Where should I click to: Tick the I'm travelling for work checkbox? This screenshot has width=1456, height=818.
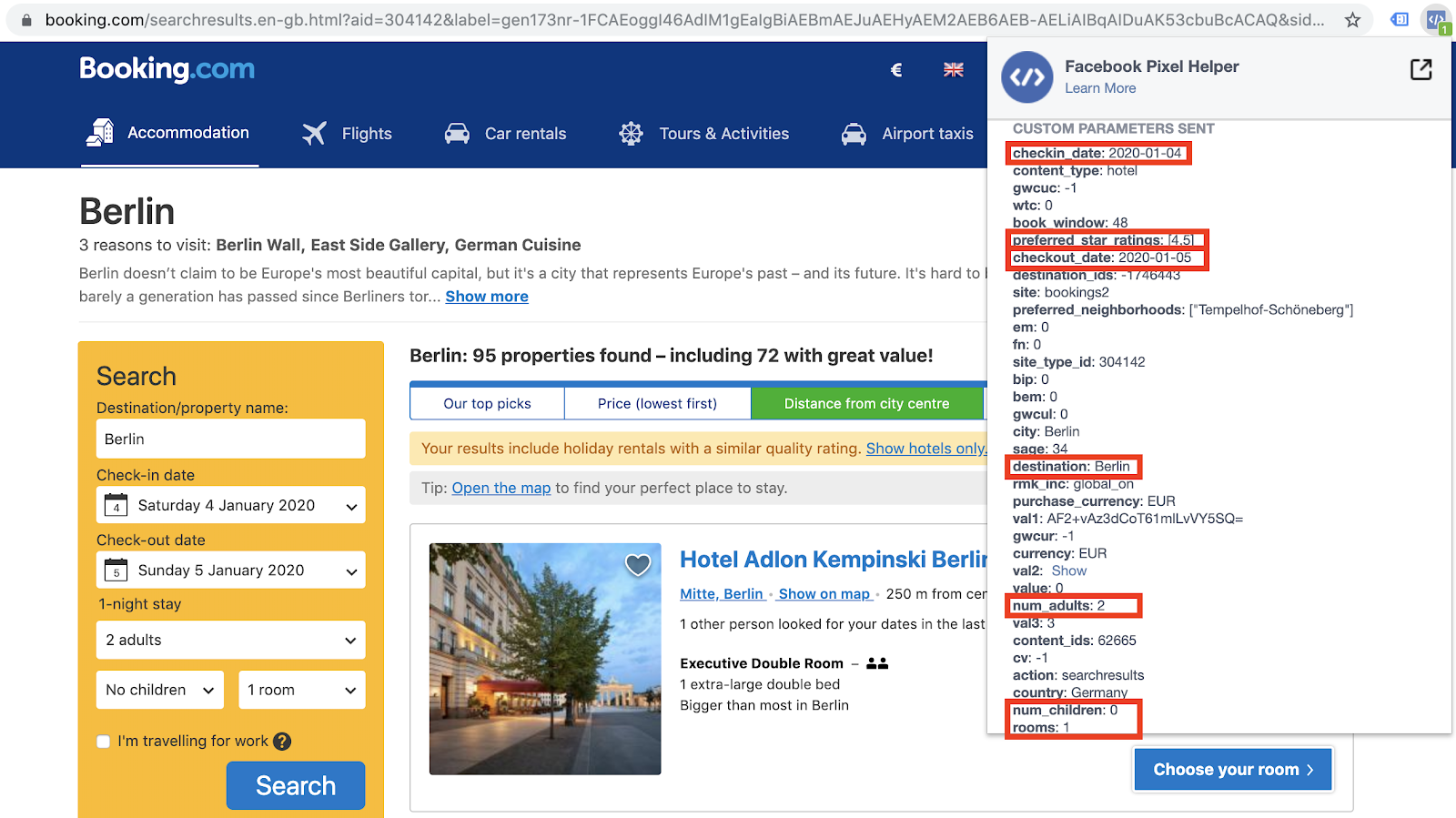pyautogui.click(x=104, y=742)
